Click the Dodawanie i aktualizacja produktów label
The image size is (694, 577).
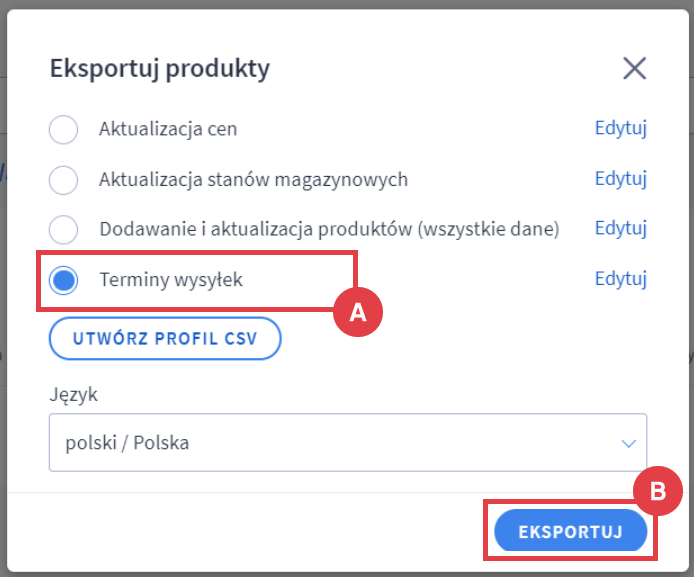pos(329,230)
